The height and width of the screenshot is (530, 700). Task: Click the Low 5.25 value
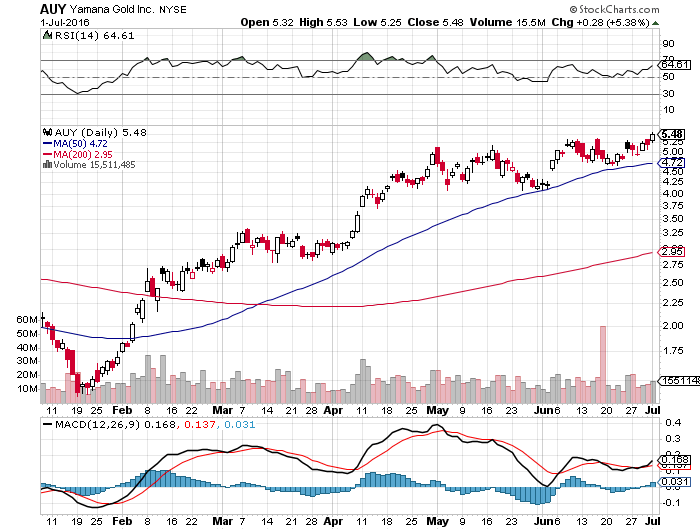click(x=377, y=22)
